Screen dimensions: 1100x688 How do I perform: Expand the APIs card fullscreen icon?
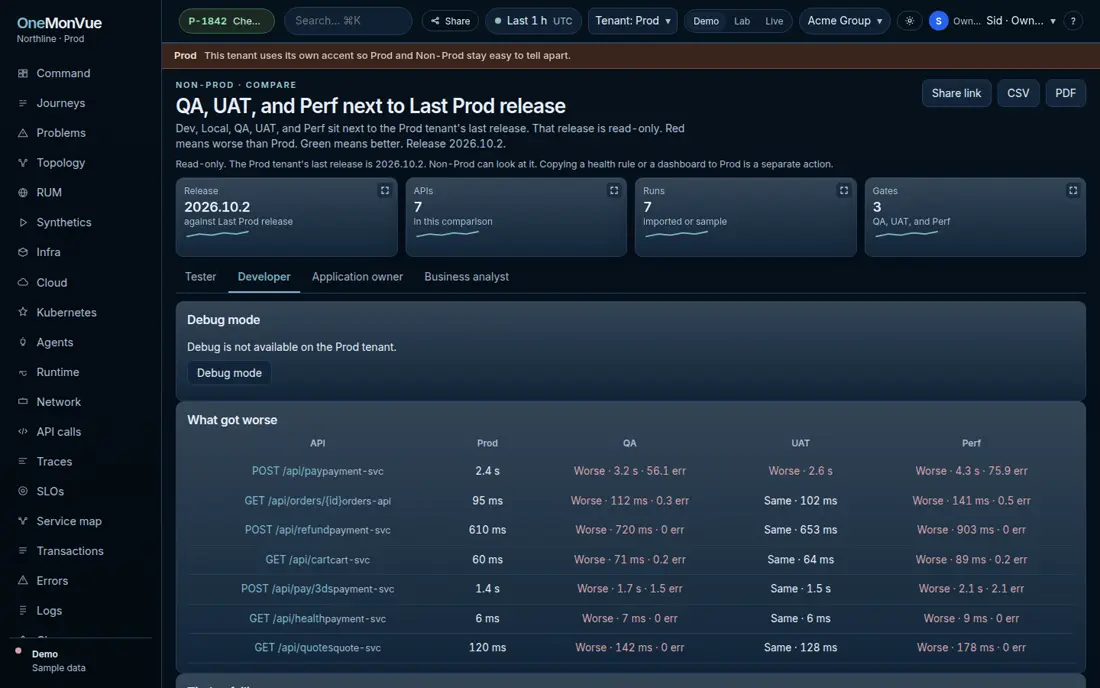[x=614, y=190]
